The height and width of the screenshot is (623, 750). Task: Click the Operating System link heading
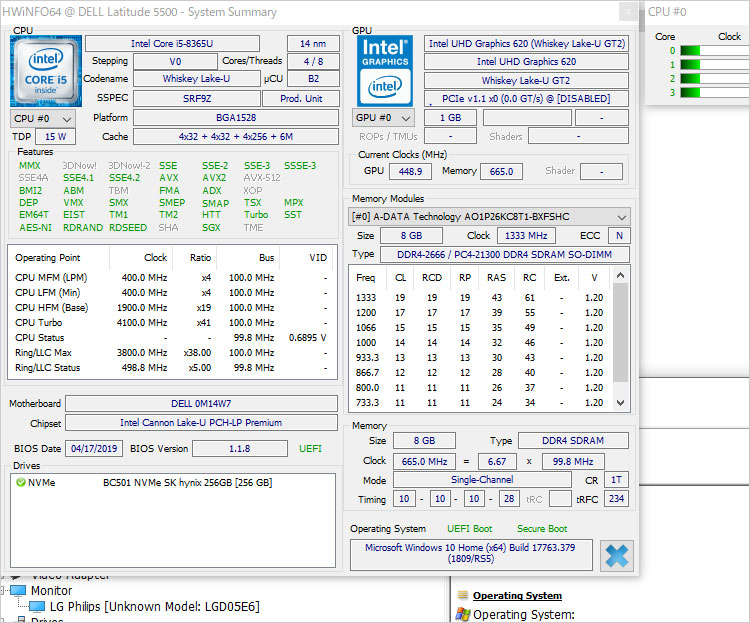(517, 596)
